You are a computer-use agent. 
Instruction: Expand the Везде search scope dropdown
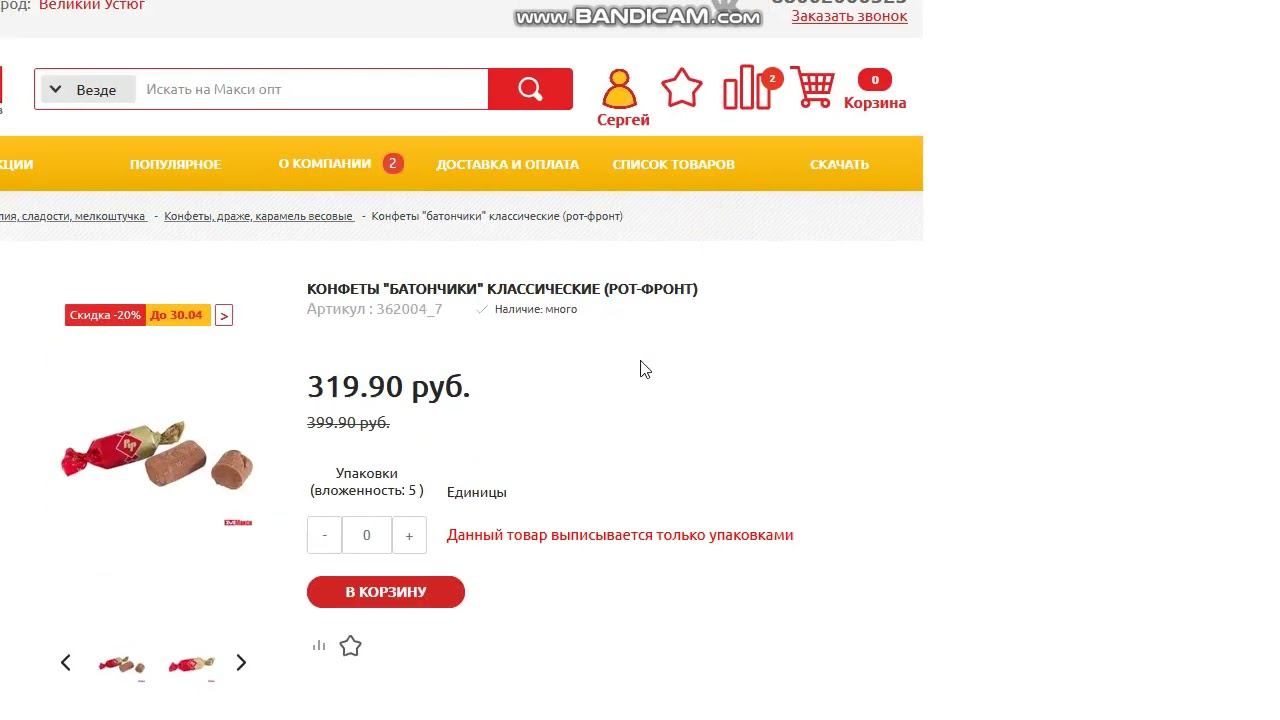click(x=87, y=89)
